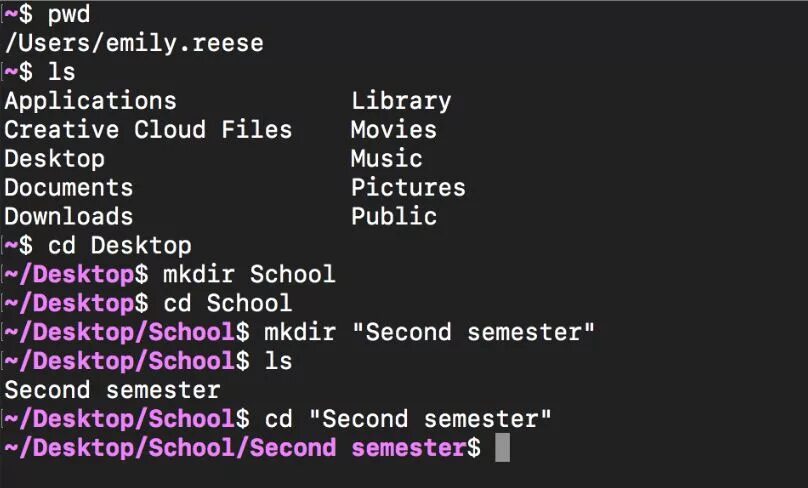The height and width of the screenshot is (488, 808).
Task: Click the 'cd Desktop' command line
Action: (120, 246)
